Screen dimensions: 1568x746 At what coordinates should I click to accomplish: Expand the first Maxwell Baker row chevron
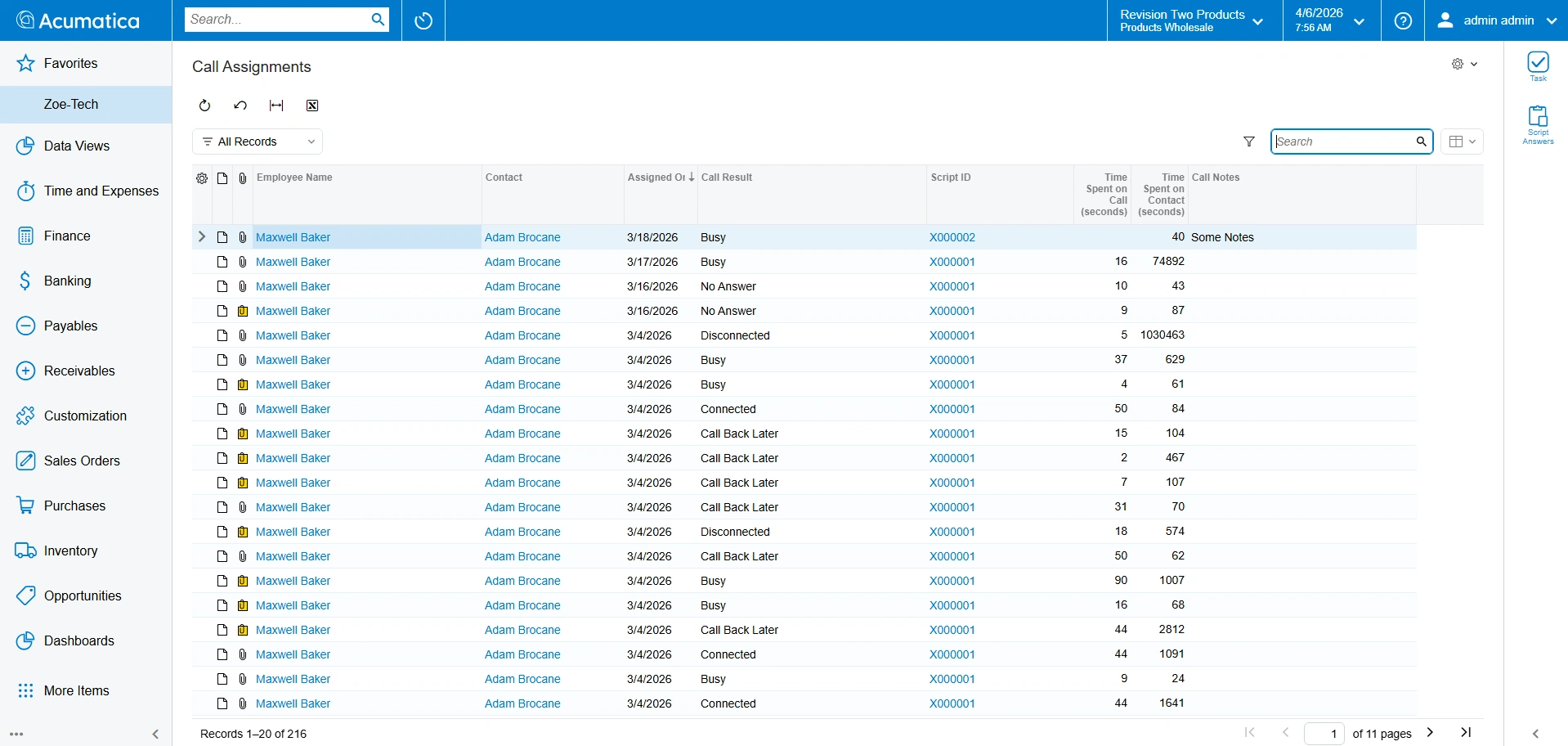point(202,237)
